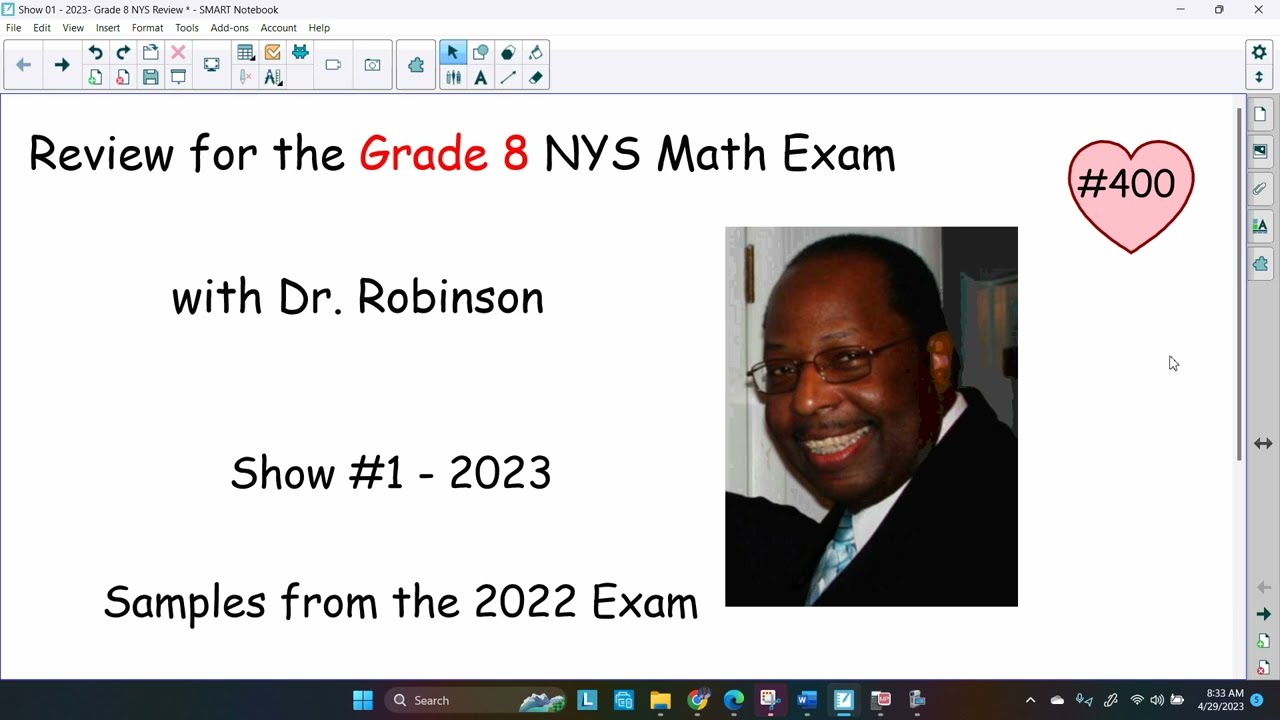Redo the last action
This screenshot has width=1280, height=720.
(x=123, y=53)
